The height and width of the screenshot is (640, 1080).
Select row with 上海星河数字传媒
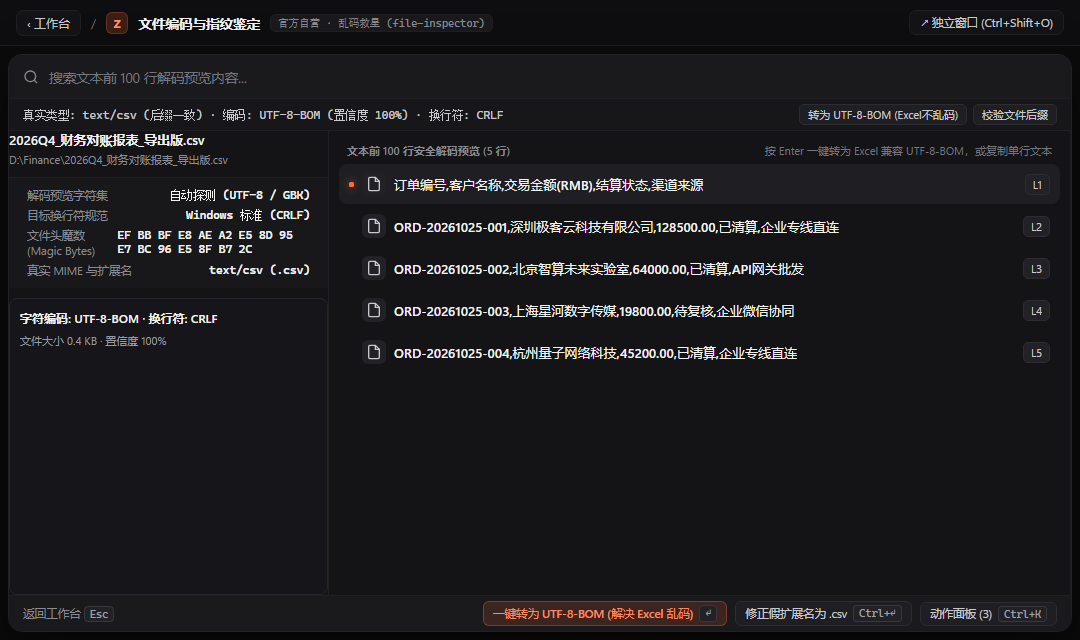699,311
